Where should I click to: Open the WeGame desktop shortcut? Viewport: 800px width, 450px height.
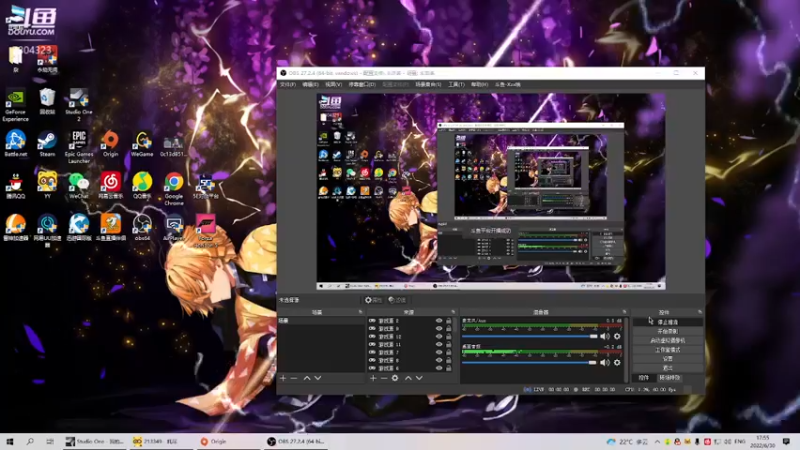142,143
